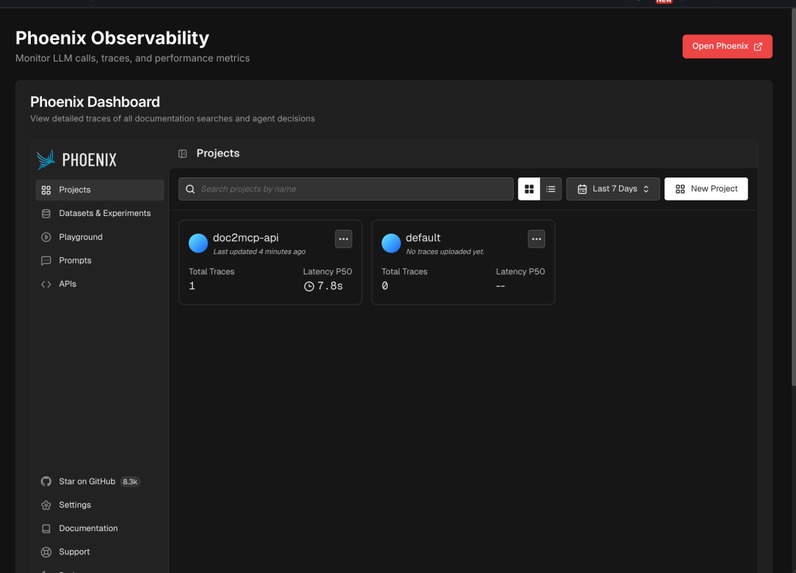796x573 pixels.
Task: Click the doc2mcp-api blue circle avatar
Action: [x=198, y=243]
